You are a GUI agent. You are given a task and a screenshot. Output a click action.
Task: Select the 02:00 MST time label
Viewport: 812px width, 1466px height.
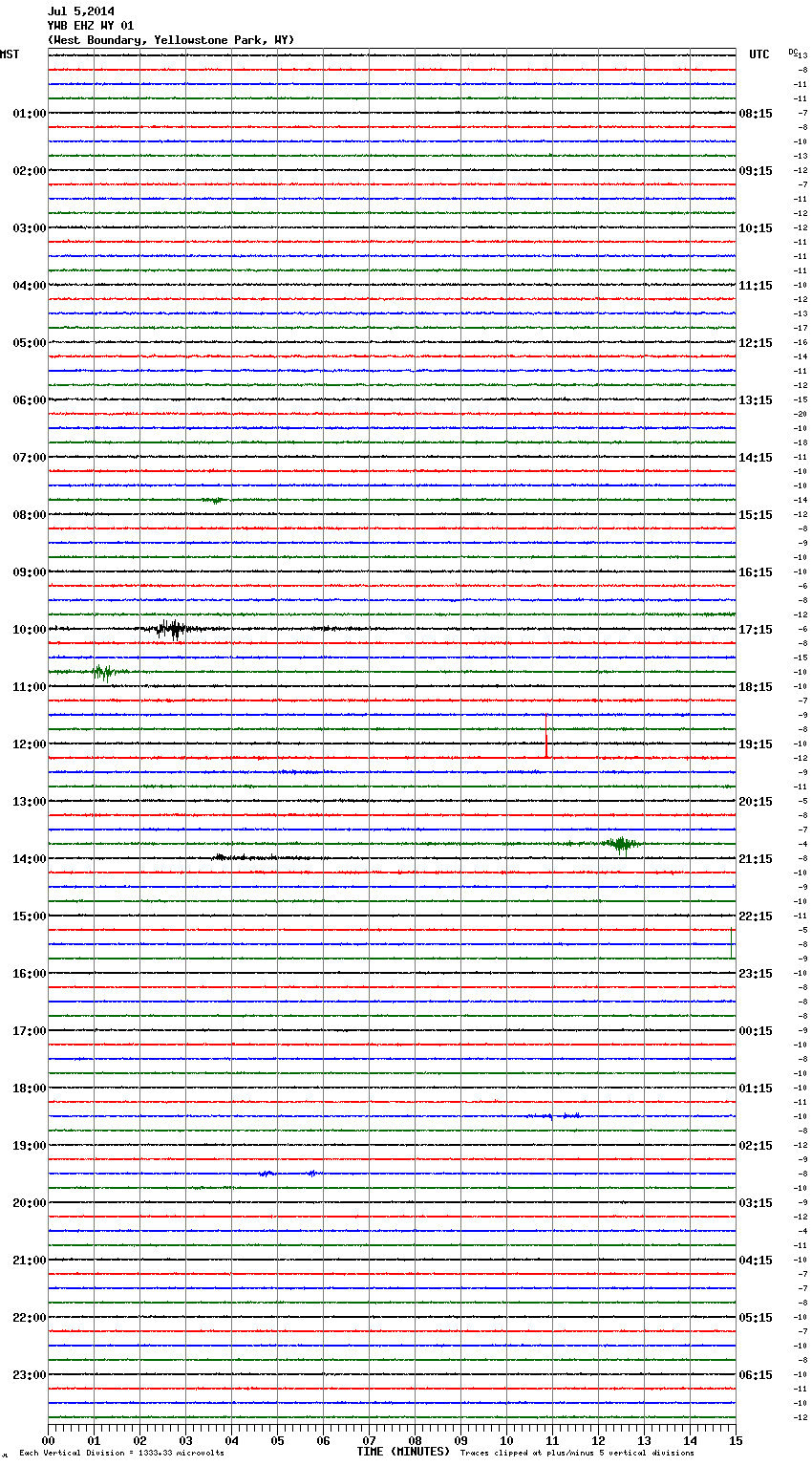(29, 171)
